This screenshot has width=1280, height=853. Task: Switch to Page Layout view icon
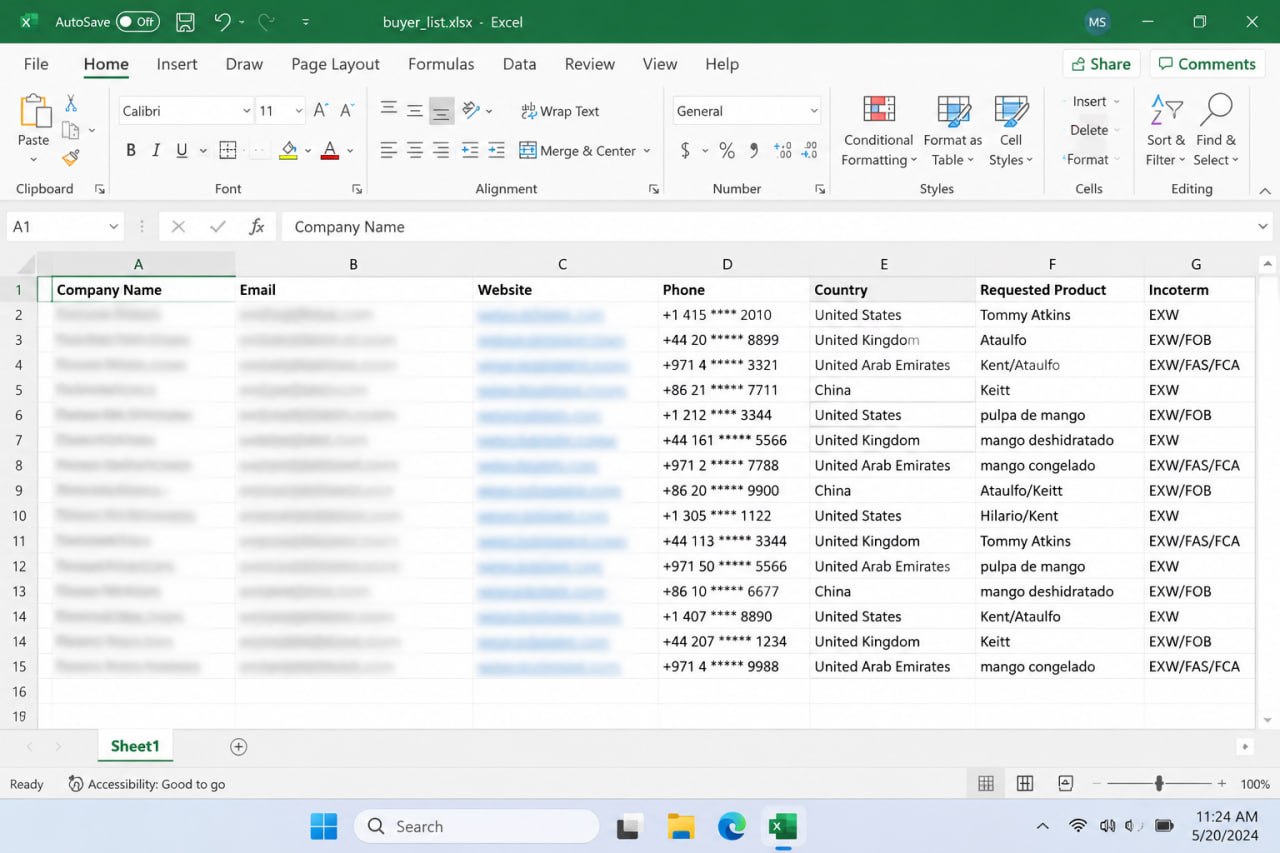pyautogui.click(x=1025, y=784)
